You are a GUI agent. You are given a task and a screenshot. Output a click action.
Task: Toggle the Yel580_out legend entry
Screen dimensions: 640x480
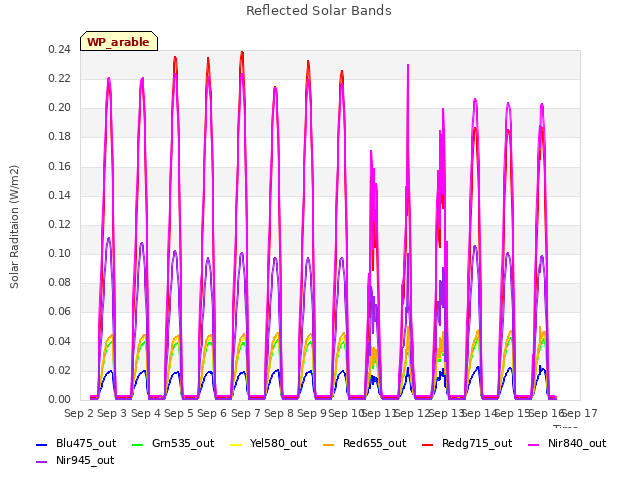click(269, 443)
